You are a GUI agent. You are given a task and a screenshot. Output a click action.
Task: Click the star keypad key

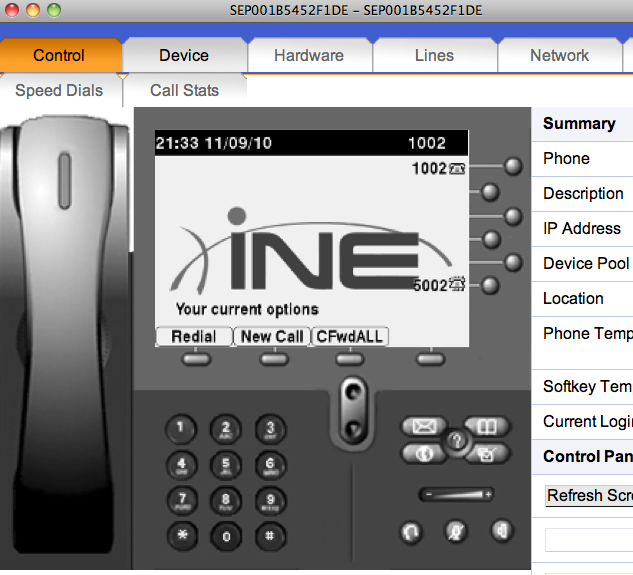(x=182, y=536)
